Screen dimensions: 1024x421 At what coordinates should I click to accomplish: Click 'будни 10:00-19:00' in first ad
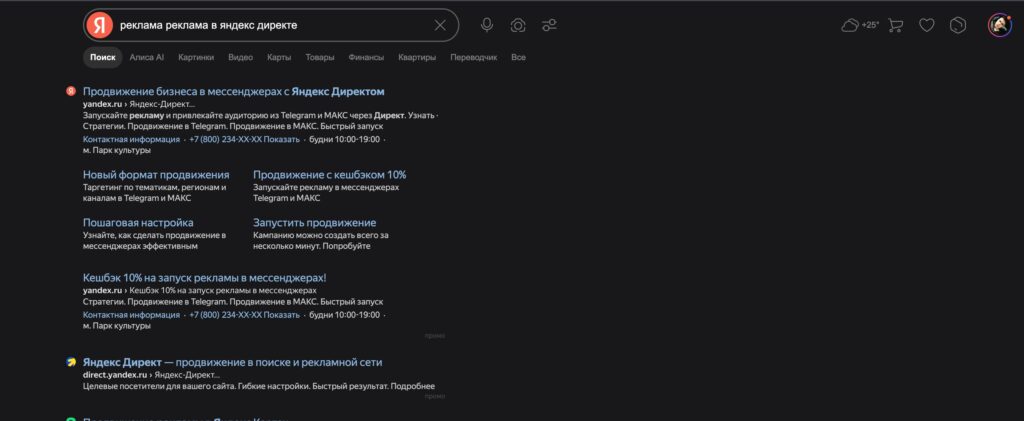[344, 140]
